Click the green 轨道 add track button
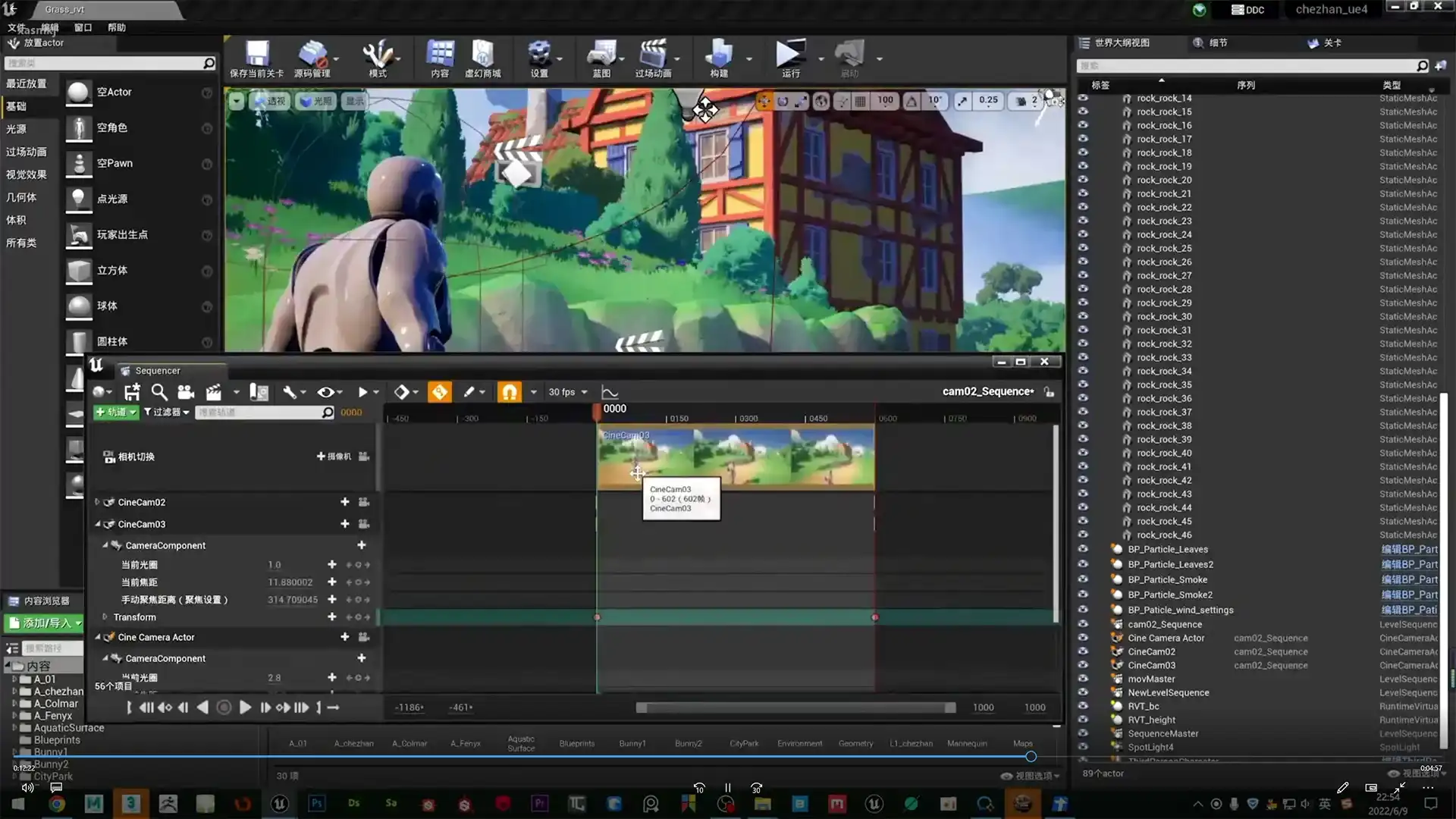The height and width of the screenshot is (819, 1456). (115, 412)
